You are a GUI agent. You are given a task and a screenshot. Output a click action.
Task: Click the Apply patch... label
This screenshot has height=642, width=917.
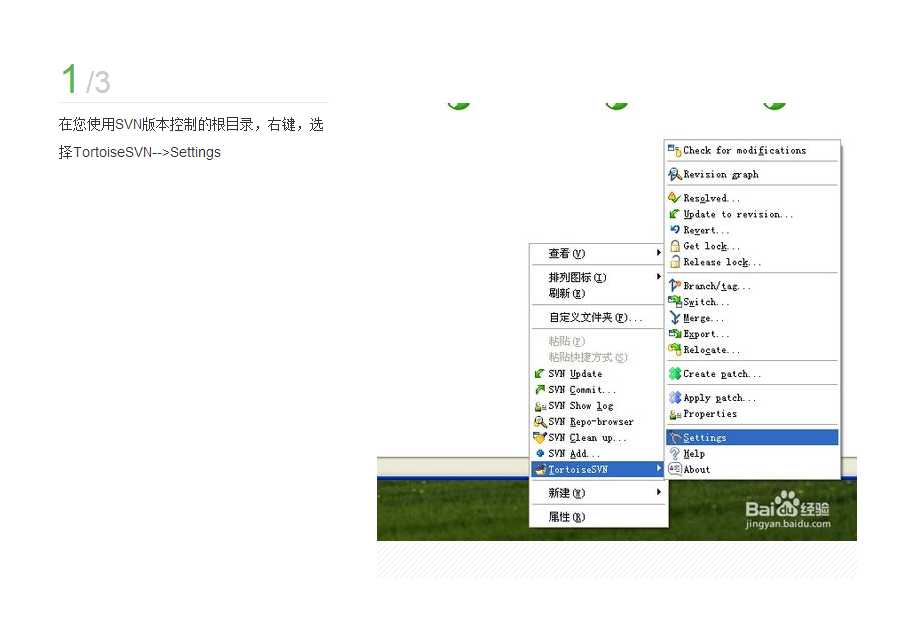pyautogui.click(x=719, y=398)
